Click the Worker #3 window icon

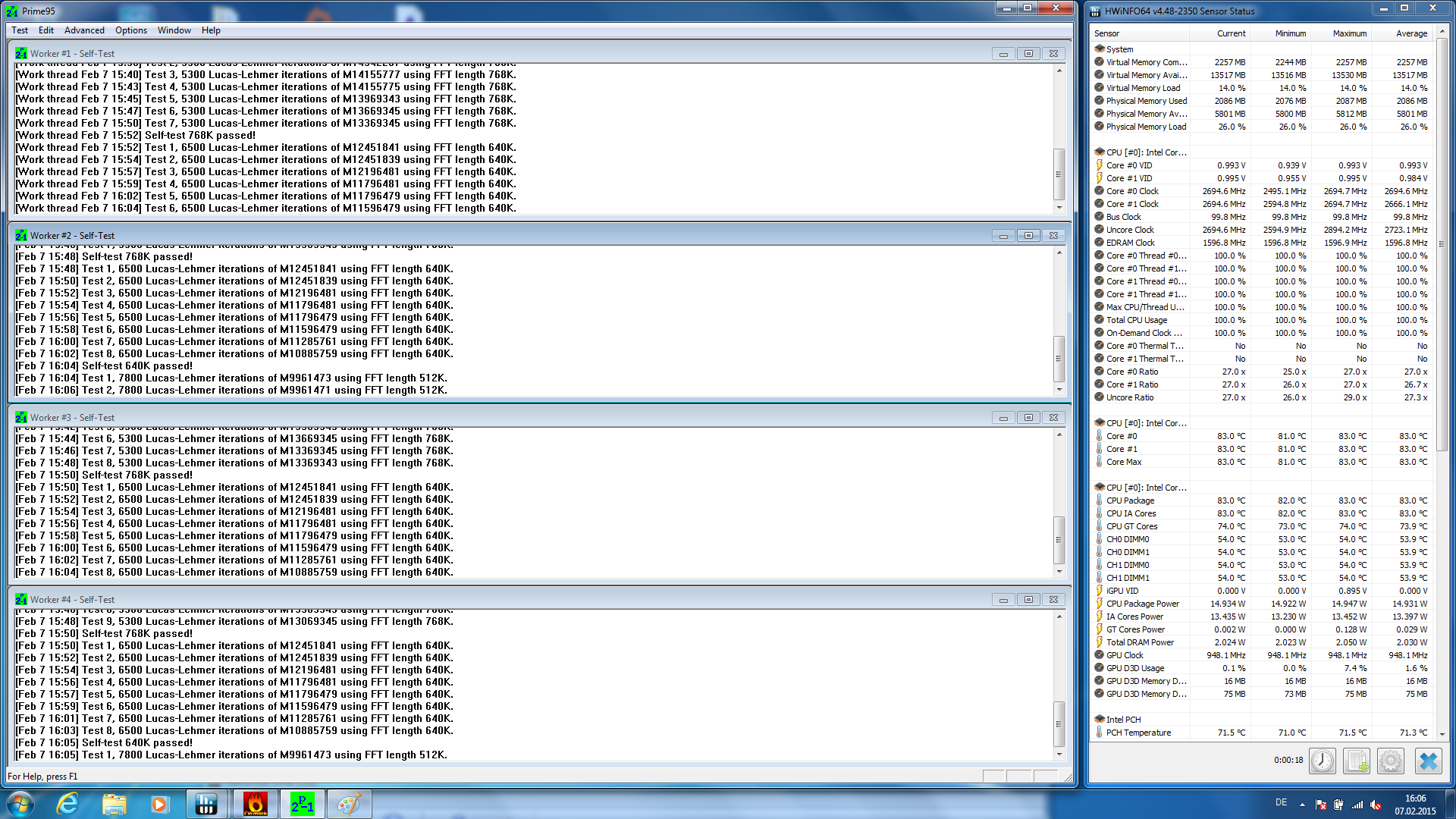pyautogui.click(x=21, y=418)
